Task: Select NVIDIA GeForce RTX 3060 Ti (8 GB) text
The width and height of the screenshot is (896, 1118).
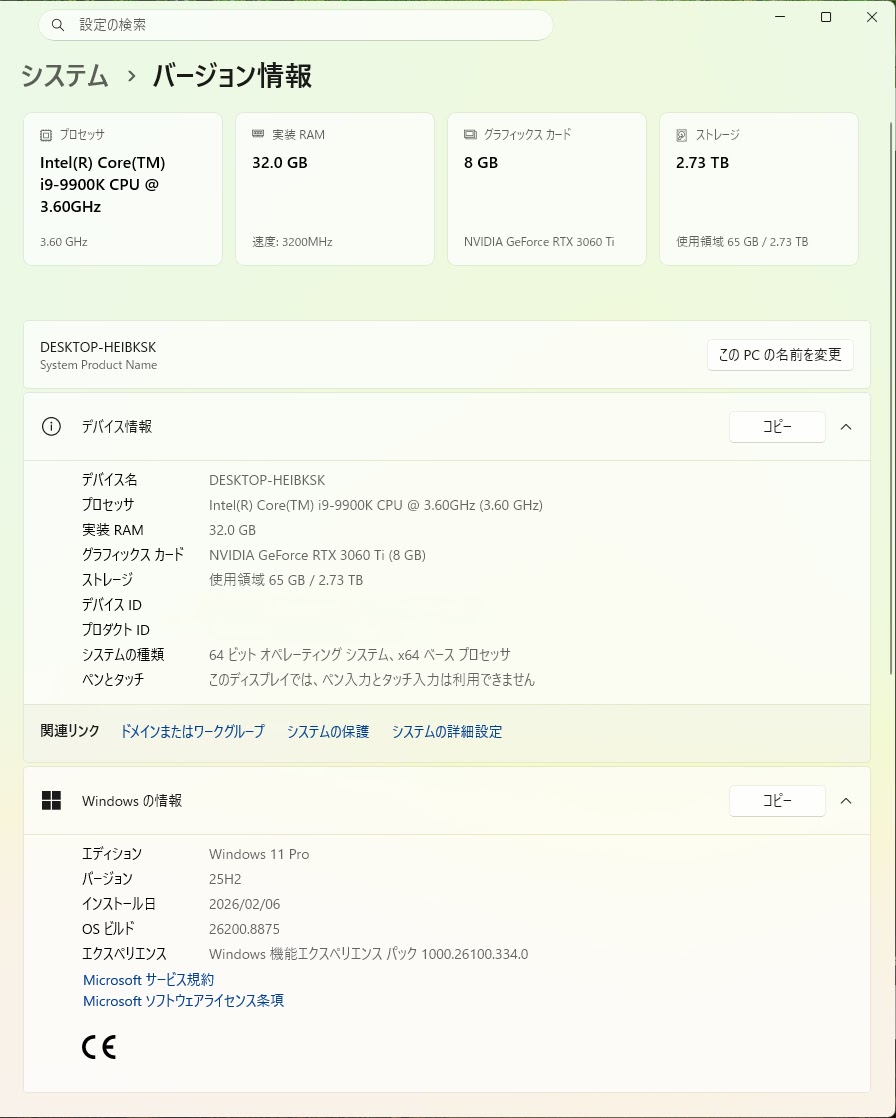Action: point(317,555)
